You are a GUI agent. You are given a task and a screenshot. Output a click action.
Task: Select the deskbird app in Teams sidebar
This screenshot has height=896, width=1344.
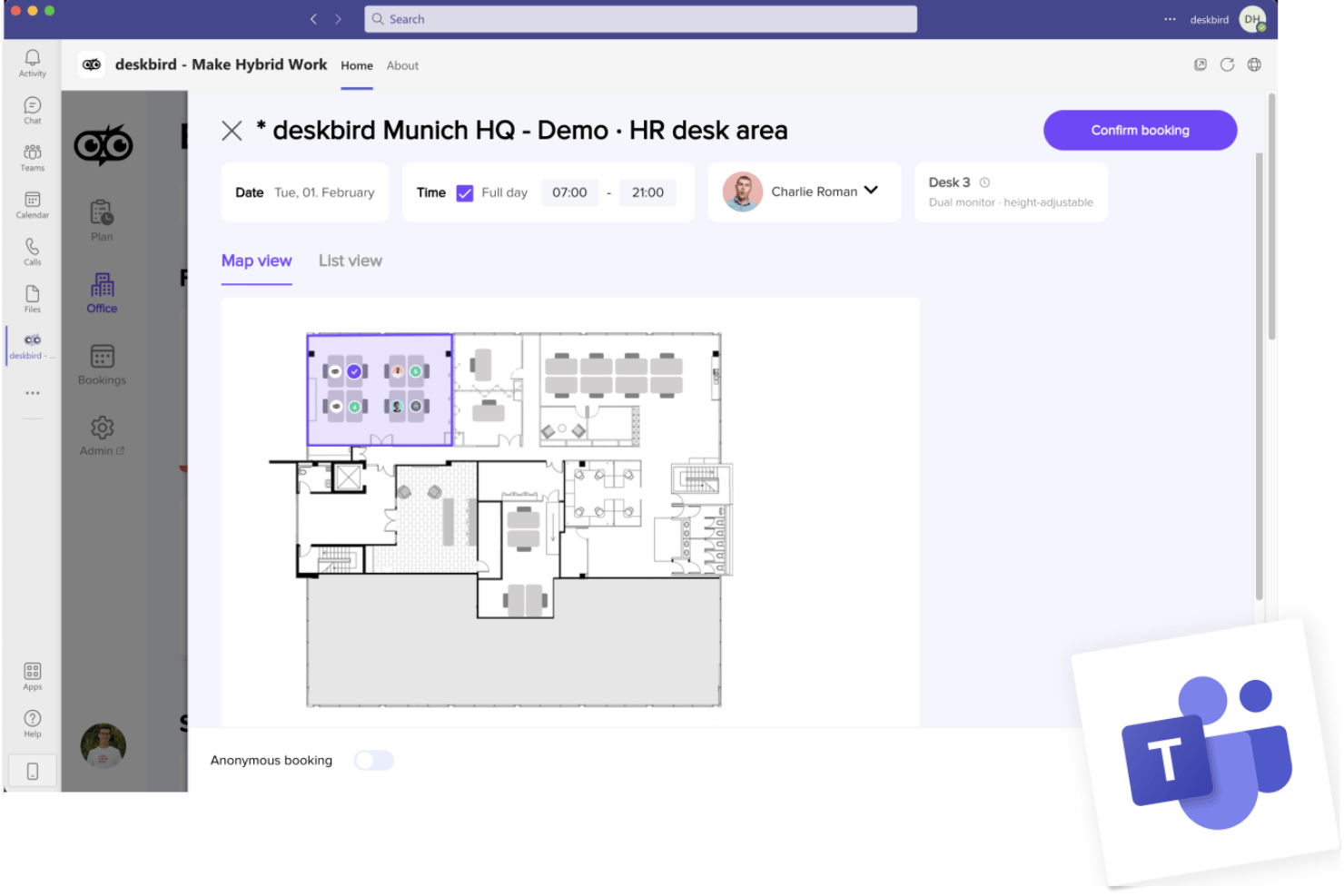(x=33, y=346)
